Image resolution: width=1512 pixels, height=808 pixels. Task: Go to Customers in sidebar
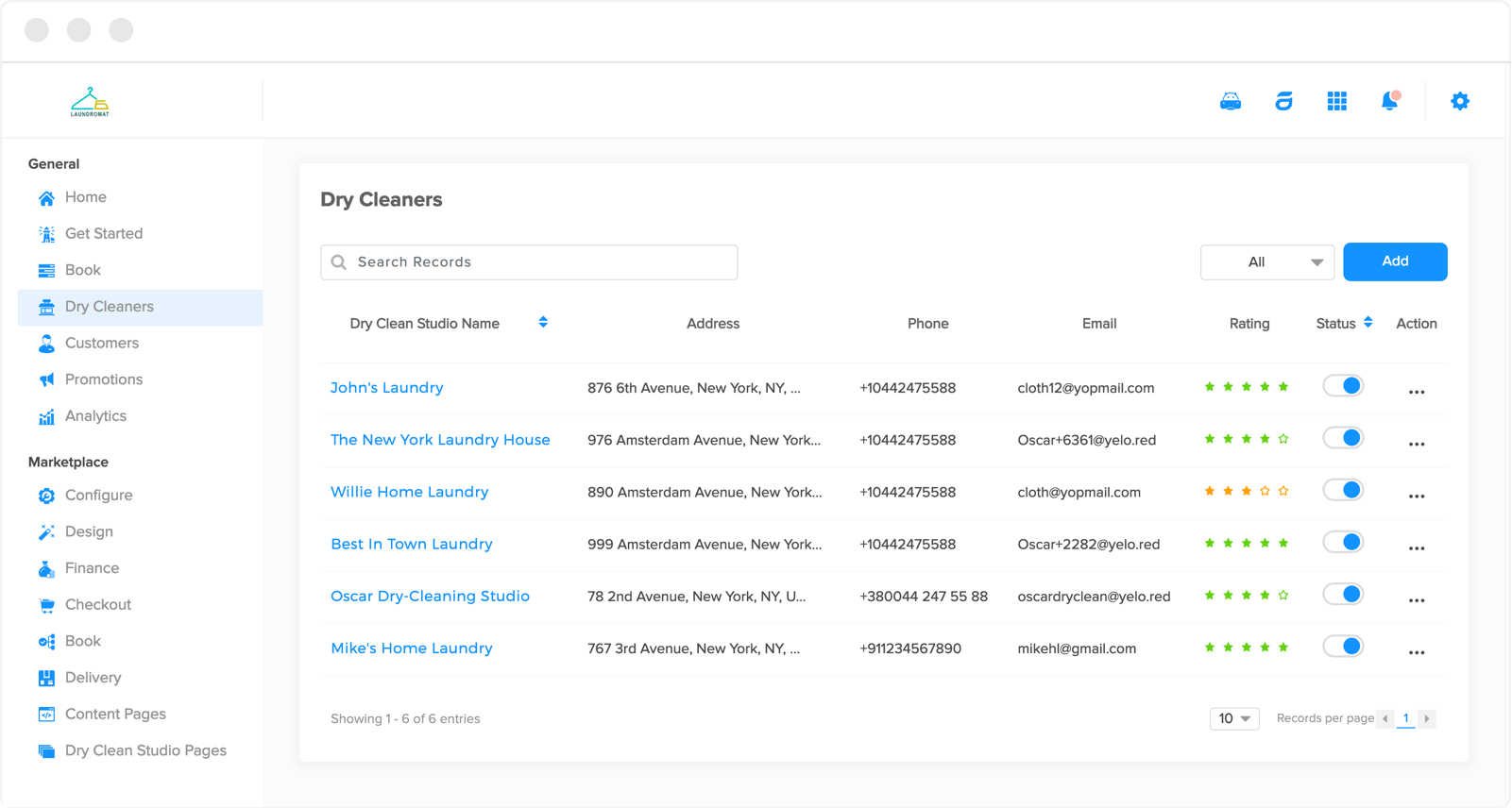(x=101, y=344)
